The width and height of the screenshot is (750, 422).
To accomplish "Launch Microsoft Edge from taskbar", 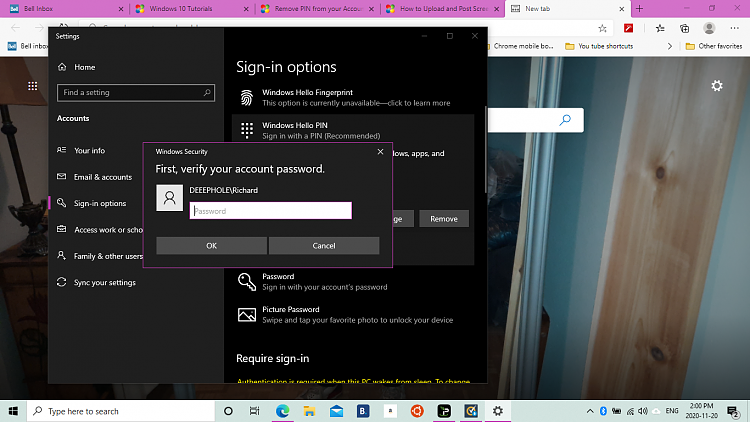I will 282,411.
